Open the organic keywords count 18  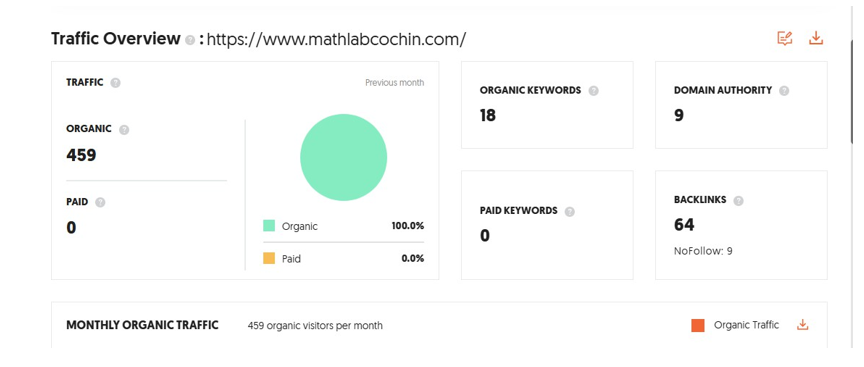[x=488, y=115]
